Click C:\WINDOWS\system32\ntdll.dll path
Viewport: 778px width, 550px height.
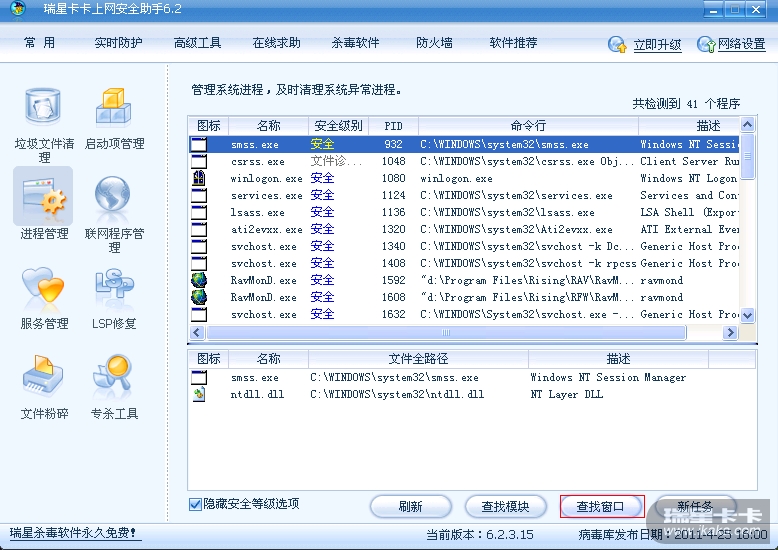tap(397, 395)
